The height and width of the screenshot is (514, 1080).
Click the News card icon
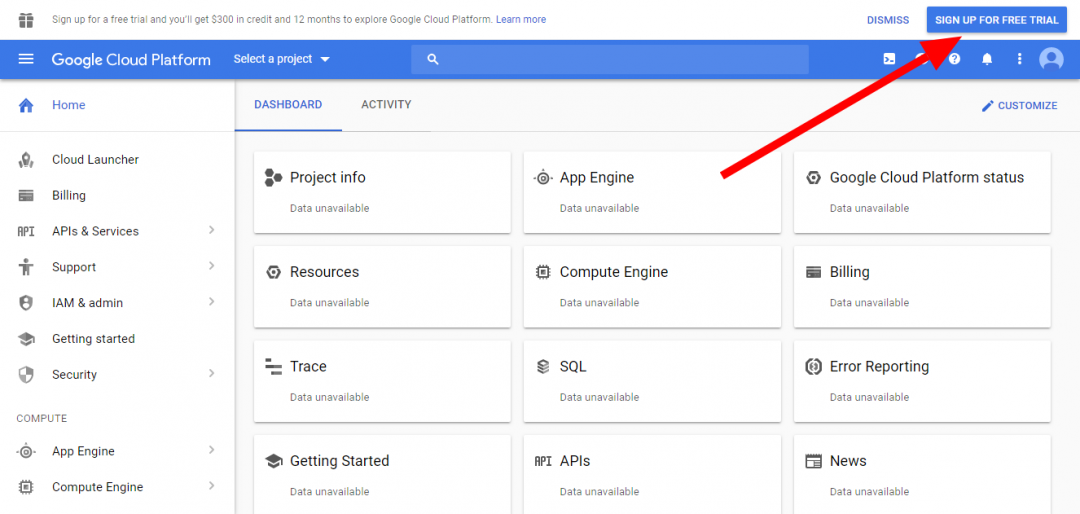tap(813, 461)
